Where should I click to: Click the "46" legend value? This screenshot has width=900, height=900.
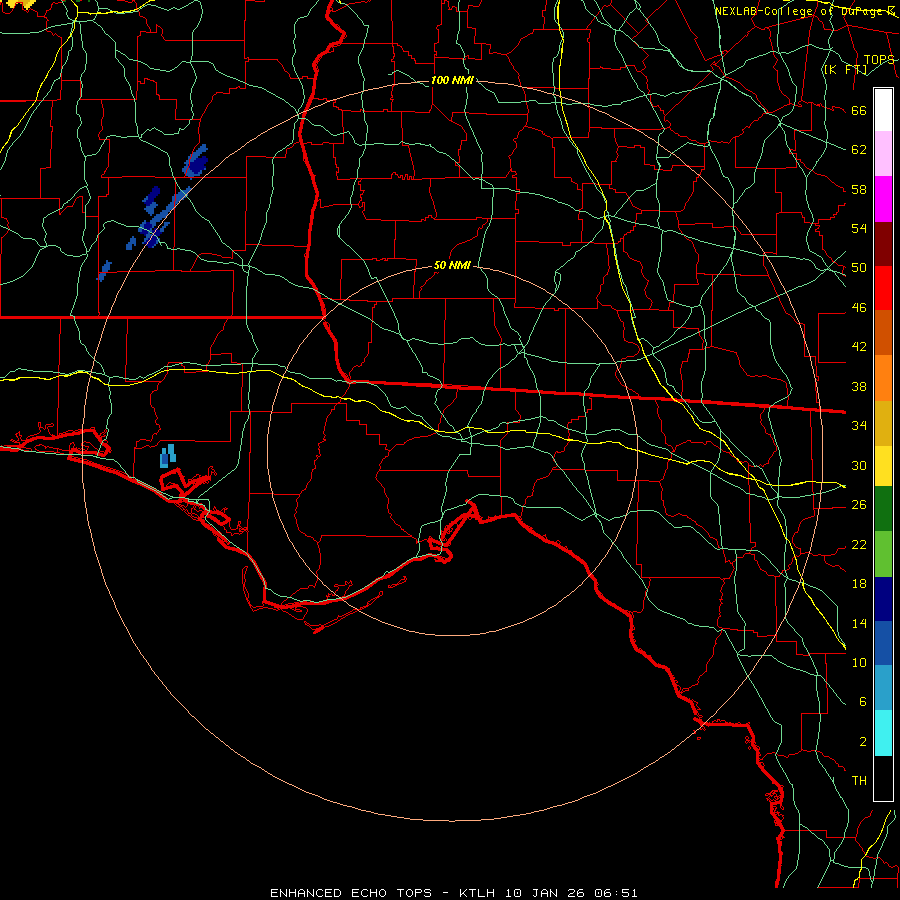click(859, 308)
